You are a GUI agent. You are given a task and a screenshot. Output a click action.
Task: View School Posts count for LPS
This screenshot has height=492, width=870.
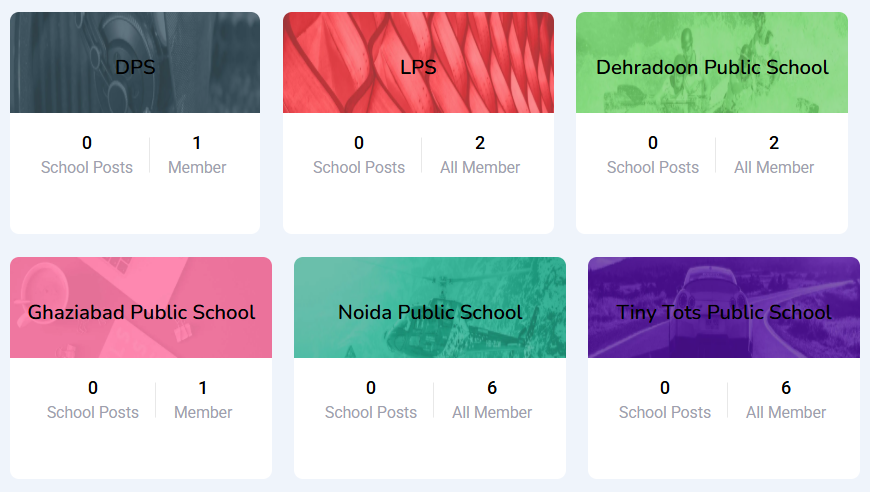coord(359,155)
